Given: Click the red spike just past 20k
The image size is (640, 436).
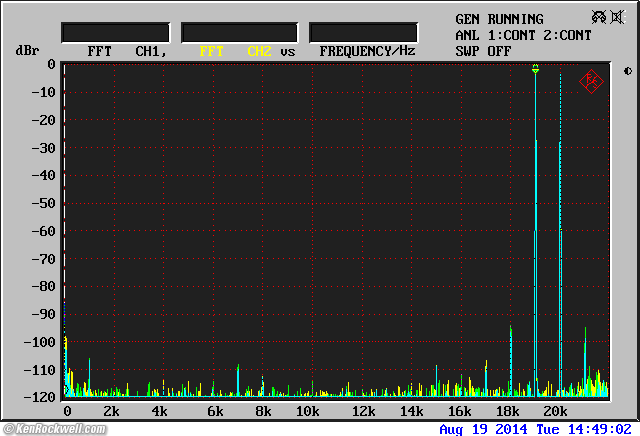Looking at the screenshot, I should click(561, 300).
